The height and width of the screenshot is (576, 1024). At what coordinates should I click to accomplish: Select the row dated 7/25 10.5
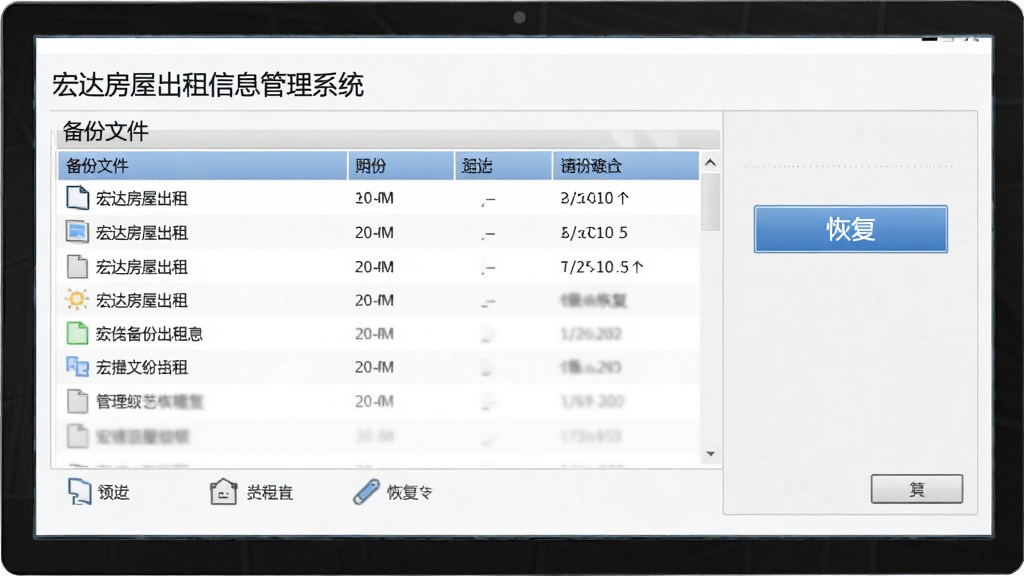pyautogui.click(x=379, y=266)
